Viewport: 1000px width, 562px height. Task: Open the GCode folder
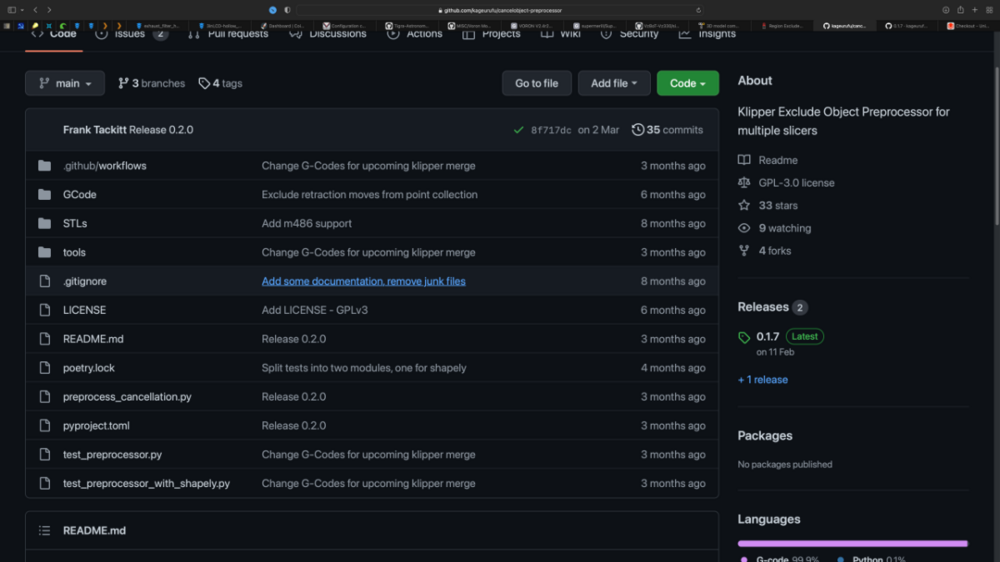click(x=80, y=194)
